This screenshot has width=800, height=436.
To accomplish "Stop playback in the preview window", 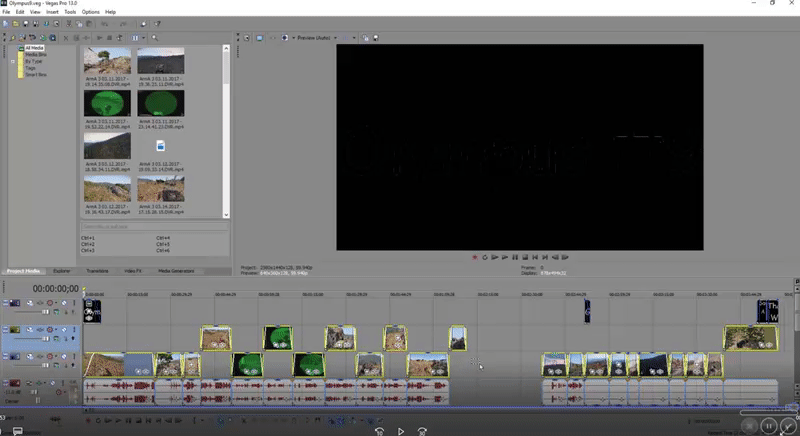I will [x=525, y=257].
